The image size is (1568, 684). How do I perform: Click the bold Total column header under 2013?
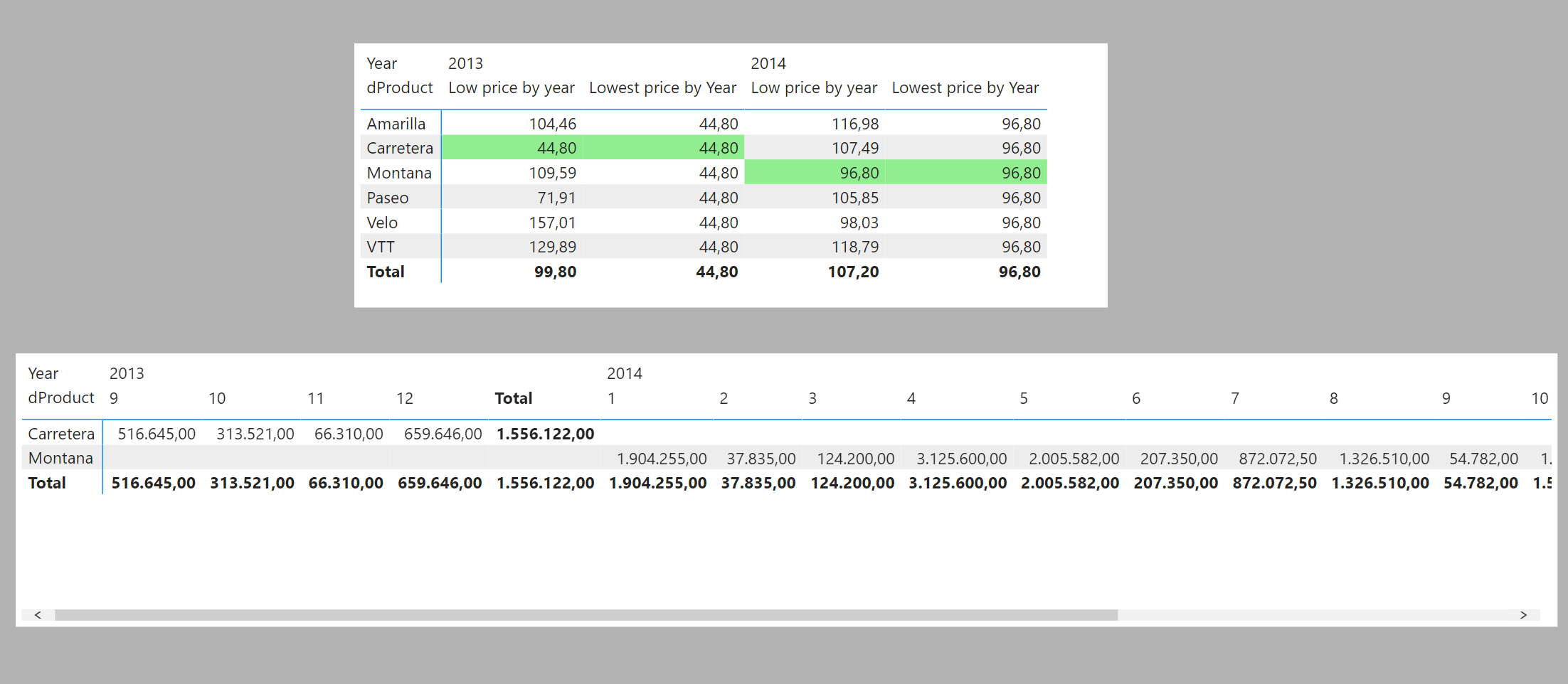pyautogui.click(x=514, y=398)
